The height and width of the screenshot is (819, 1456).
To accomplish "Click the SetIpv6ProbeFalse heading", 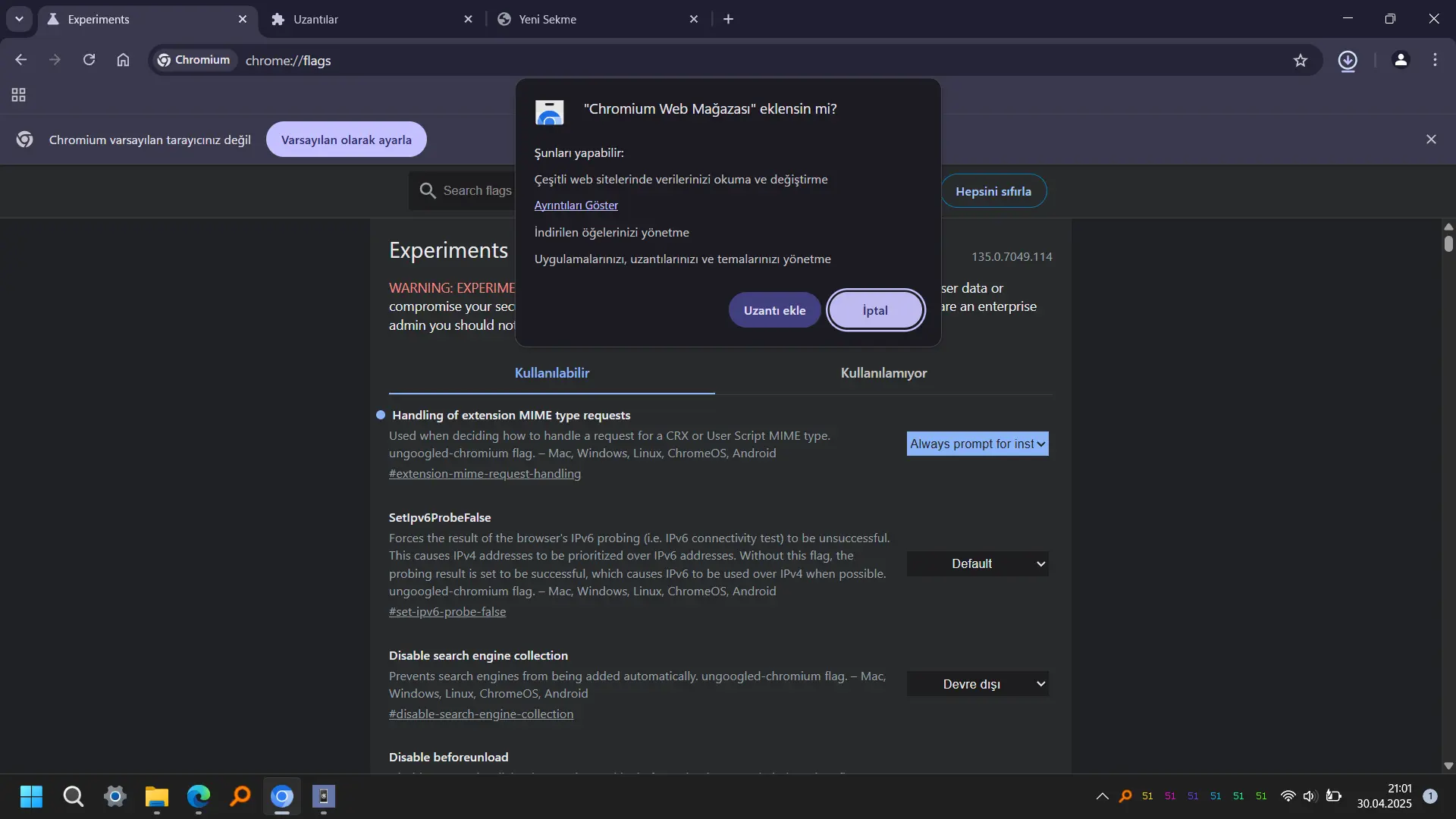I will (x=440, y=518).
